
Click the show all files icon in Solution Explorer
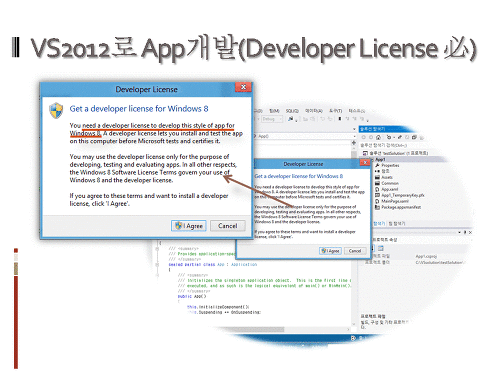414,137
